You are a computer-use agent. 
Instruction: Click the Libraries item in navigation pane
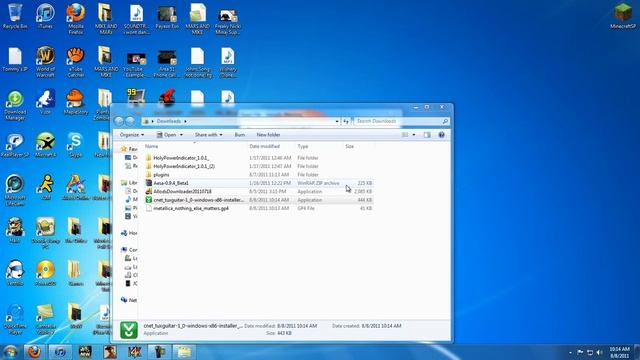click(129, 183)
